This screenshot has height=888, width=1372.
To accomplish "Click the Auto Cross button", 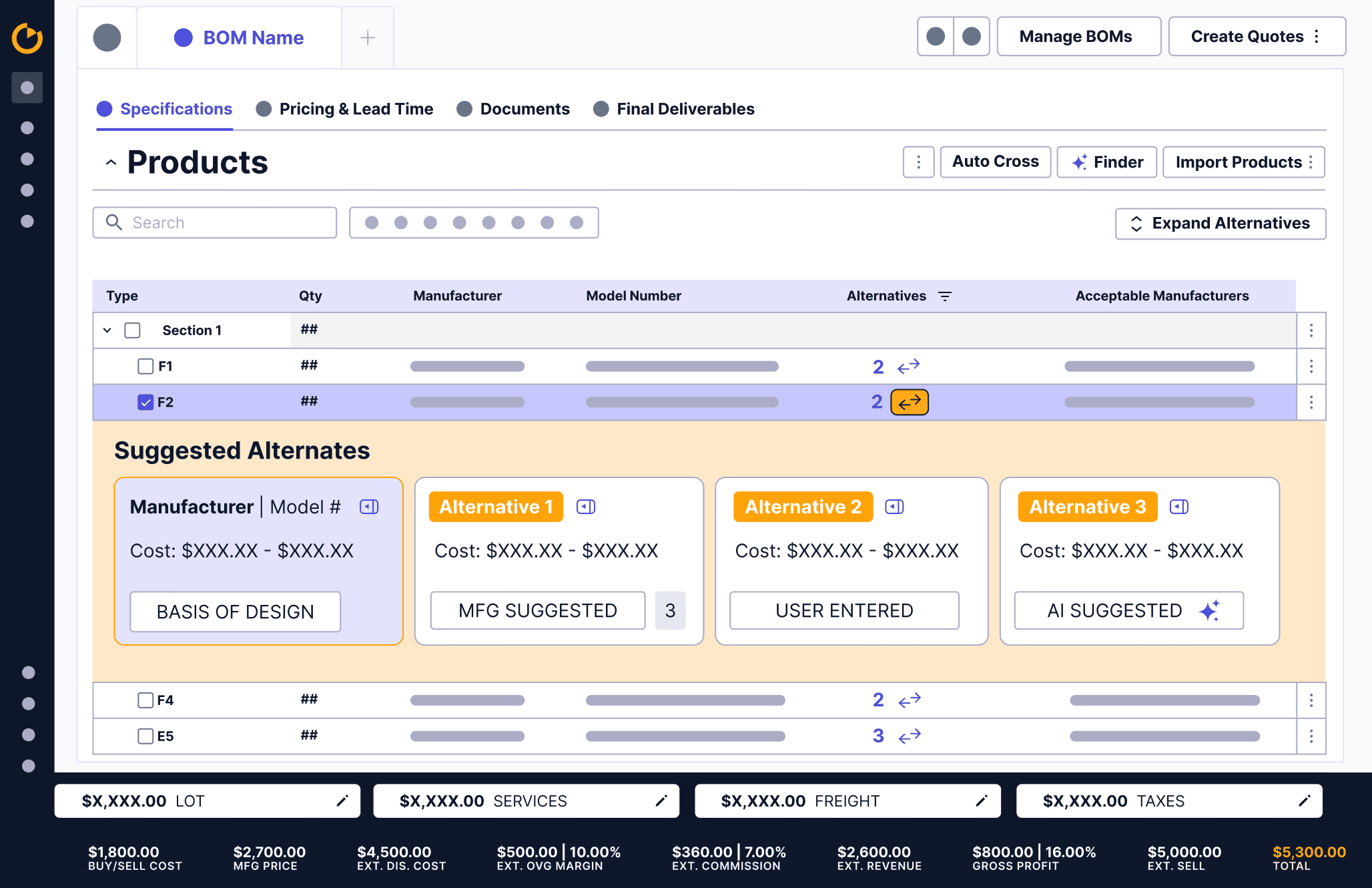I will [x=995, y=162].
